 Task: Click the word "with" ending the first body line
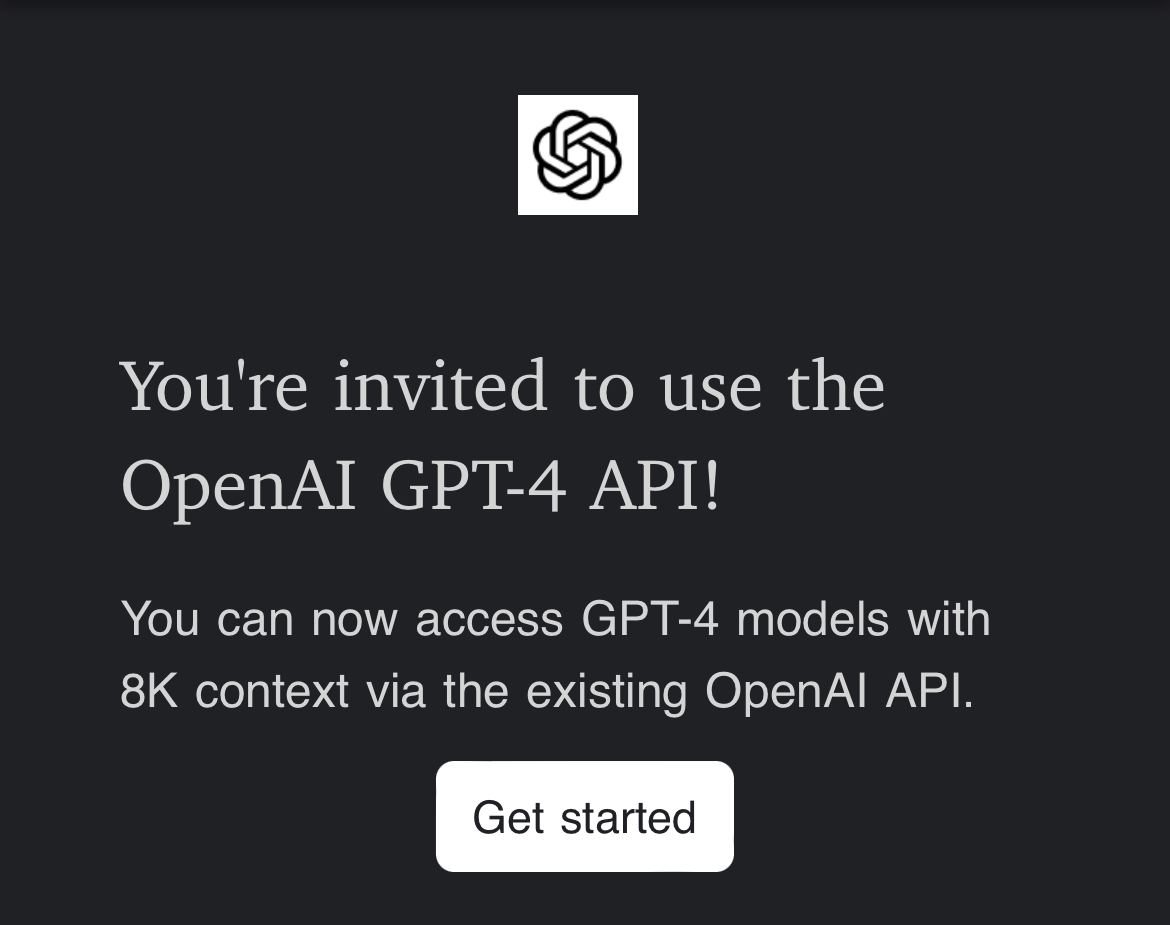[948, 618]
